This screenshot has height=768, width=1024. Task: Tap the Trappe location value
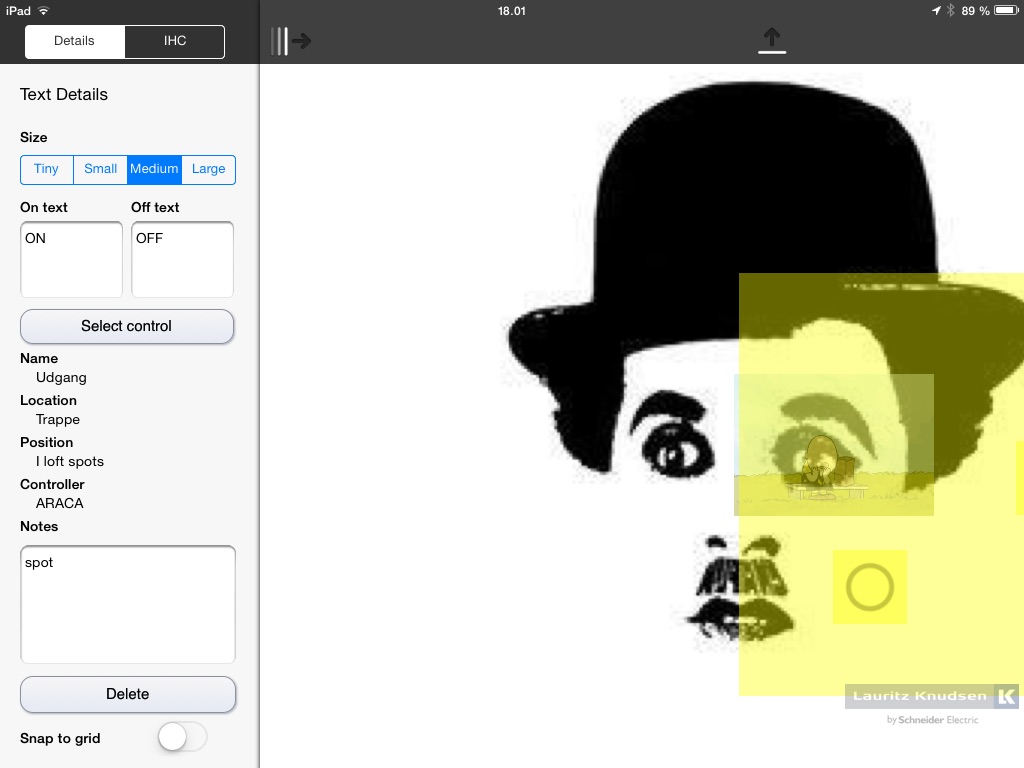[x=58, y=419]
